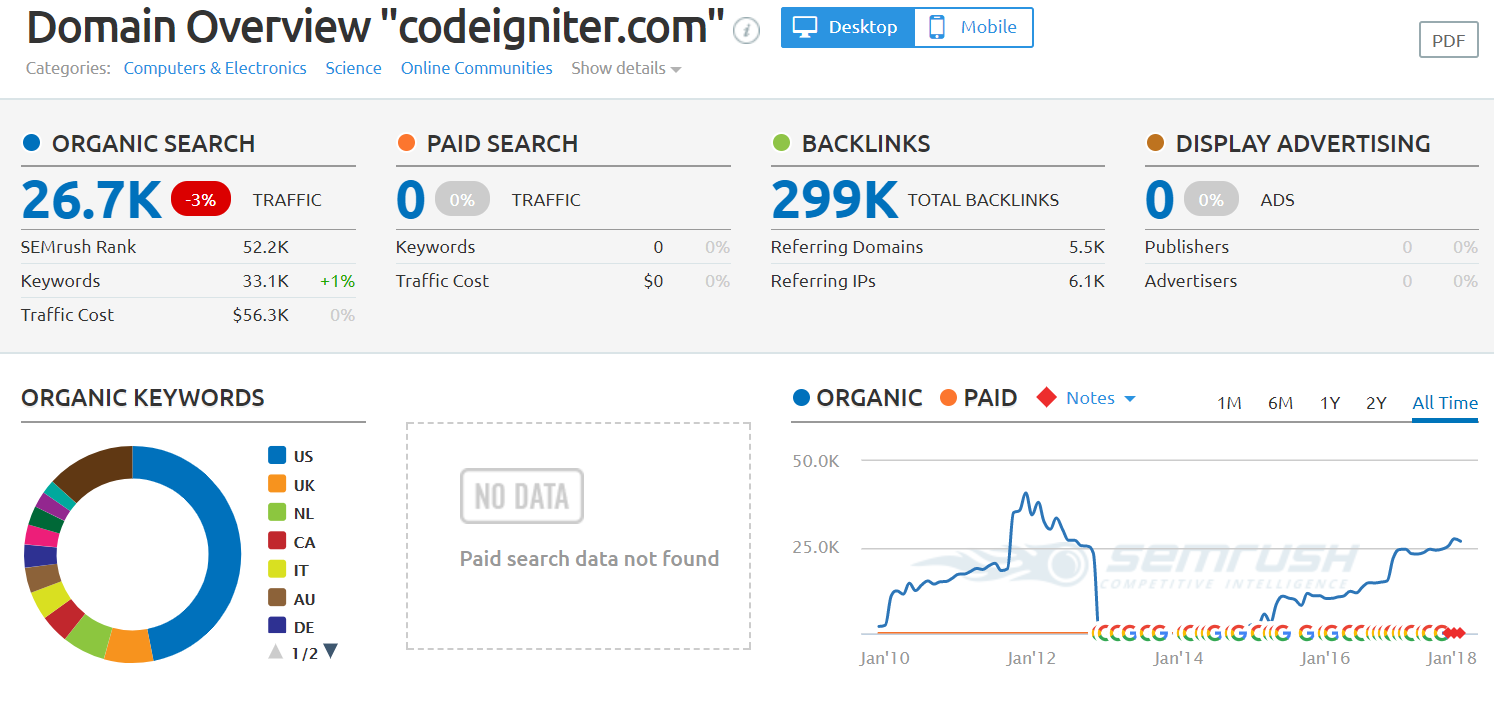This screenshot has height=711, width=1494.
Task: Click the US blue legend swatch
Action: click(277, 456)
